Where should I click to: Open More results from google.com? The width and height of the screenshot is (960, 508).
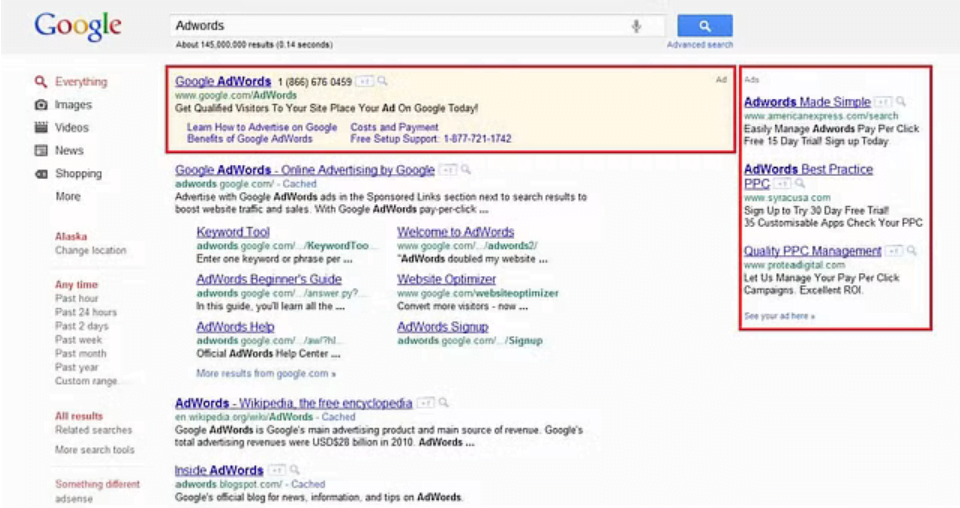tap(266, 374)
